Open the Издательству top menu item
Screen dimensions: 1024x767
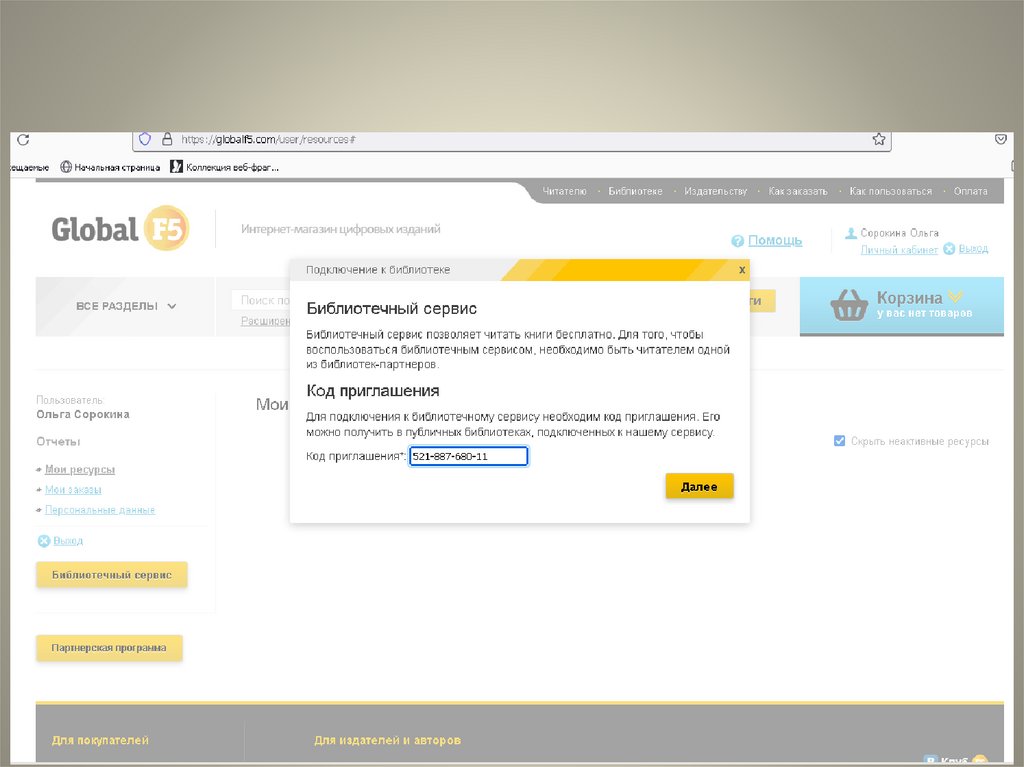715,191
